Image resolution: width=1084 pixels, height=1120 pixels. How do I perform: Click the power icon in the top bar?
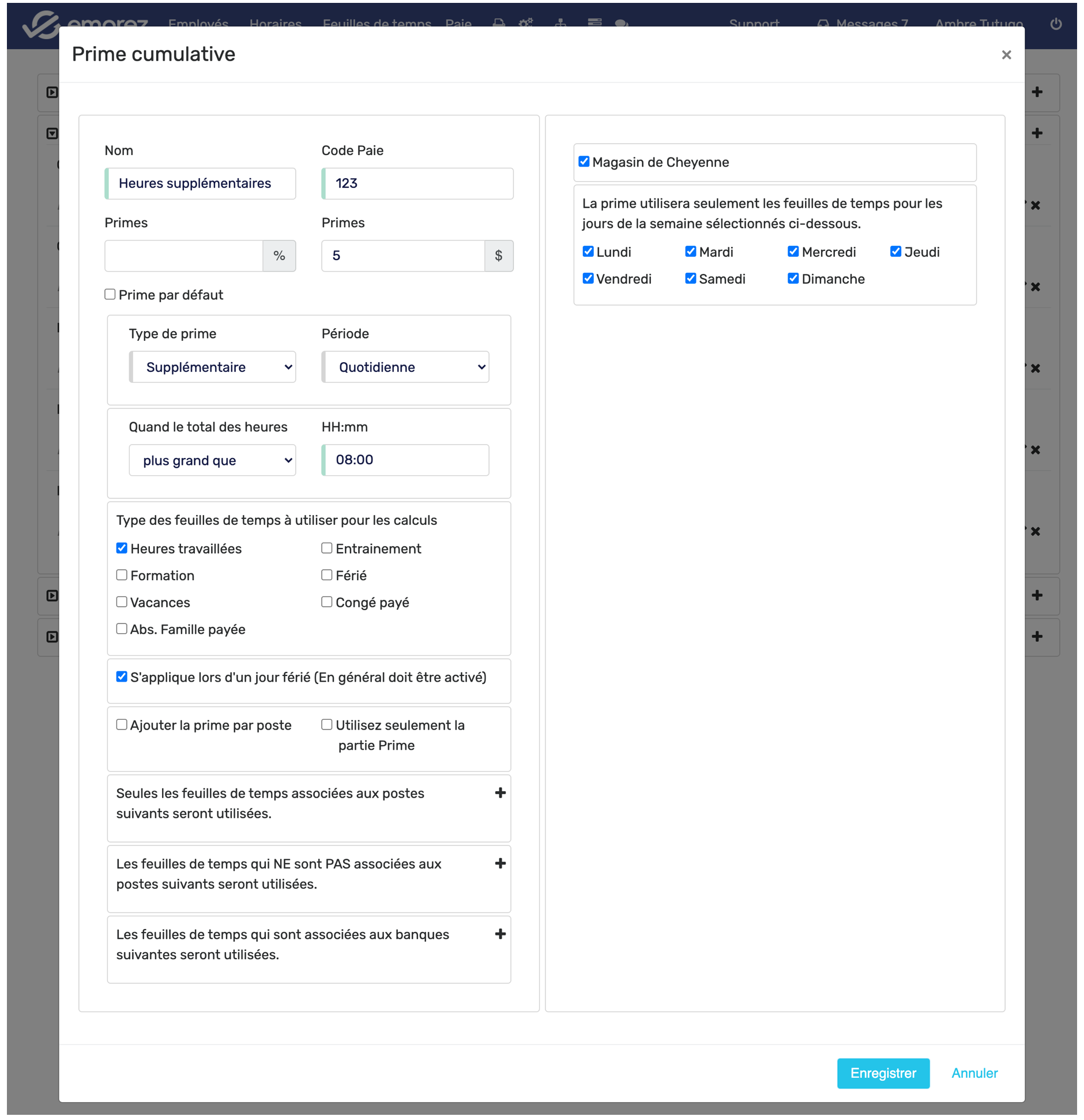[1056, 24]
